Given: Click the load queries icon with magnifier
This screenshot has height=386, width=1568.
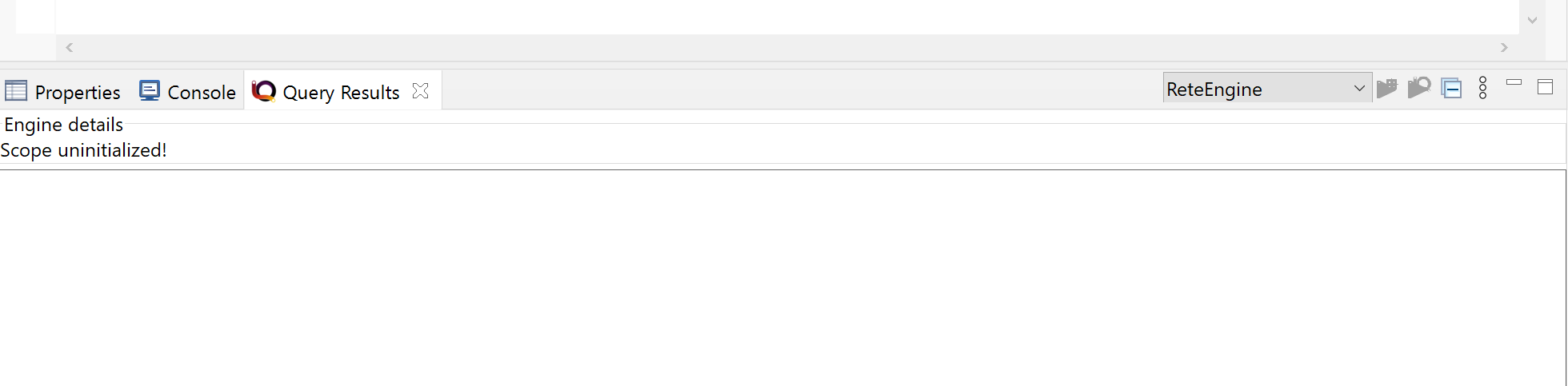Looking at the screenshot, I should [1419, 88].
